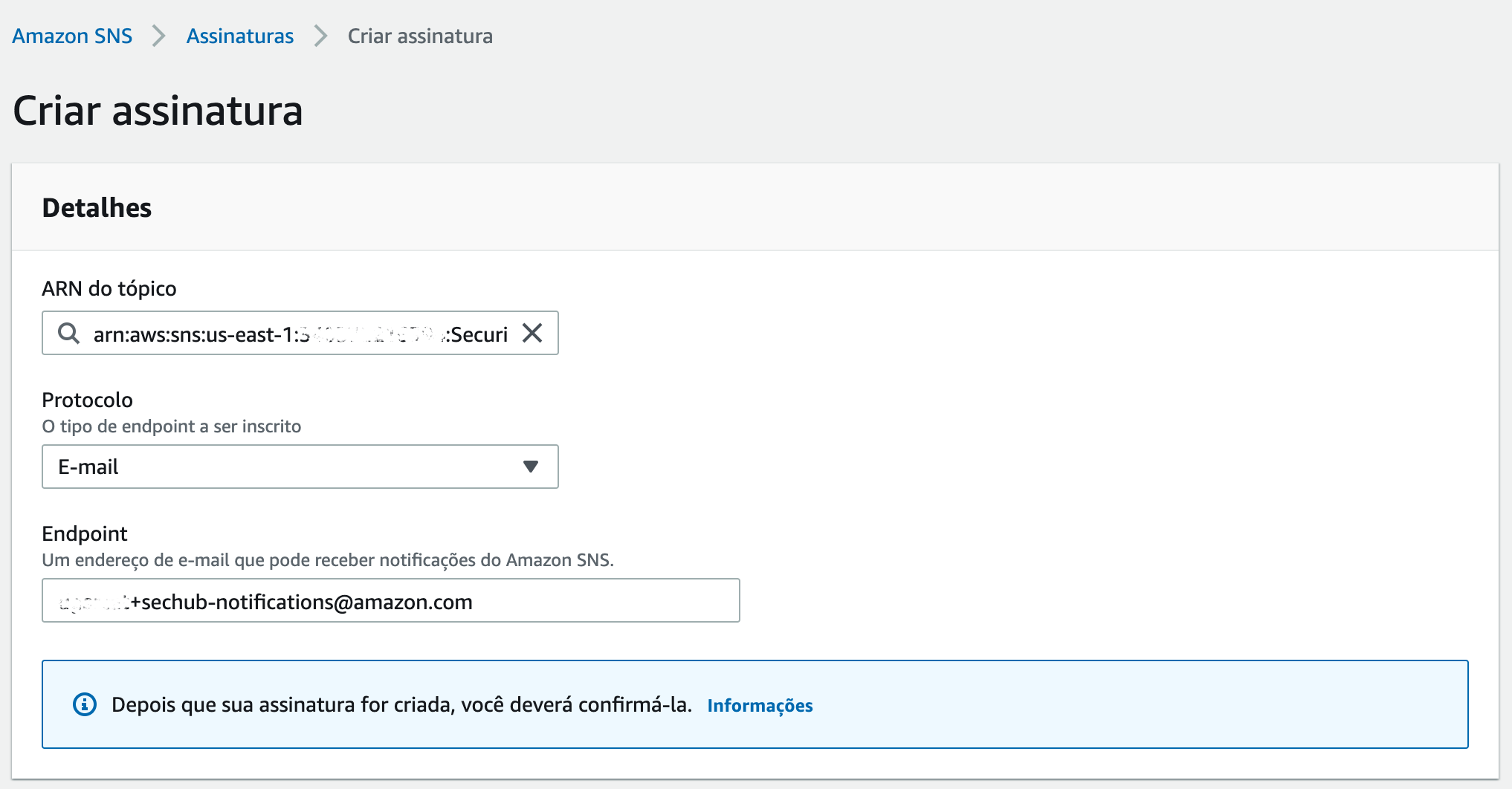Navigate to Assinaturas breadcrumb
The image size is (1512, 789).
tap(239, 36)
